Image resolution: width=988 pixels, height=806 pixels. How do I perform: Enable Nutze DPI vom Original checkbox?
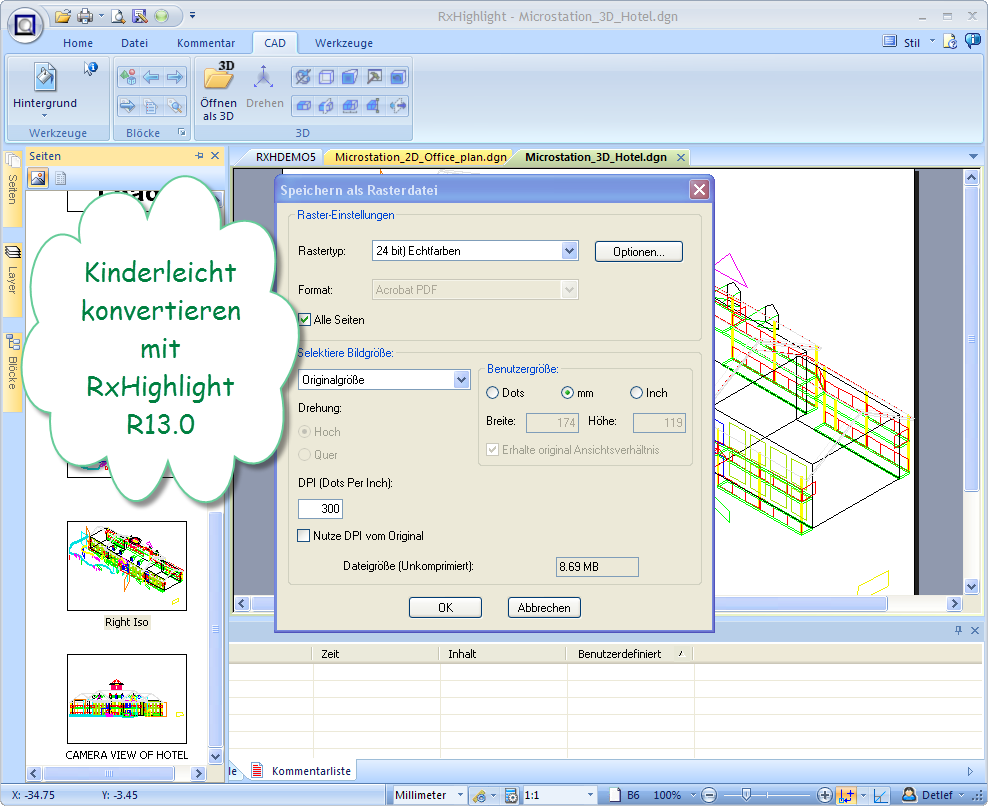point(305,536)
